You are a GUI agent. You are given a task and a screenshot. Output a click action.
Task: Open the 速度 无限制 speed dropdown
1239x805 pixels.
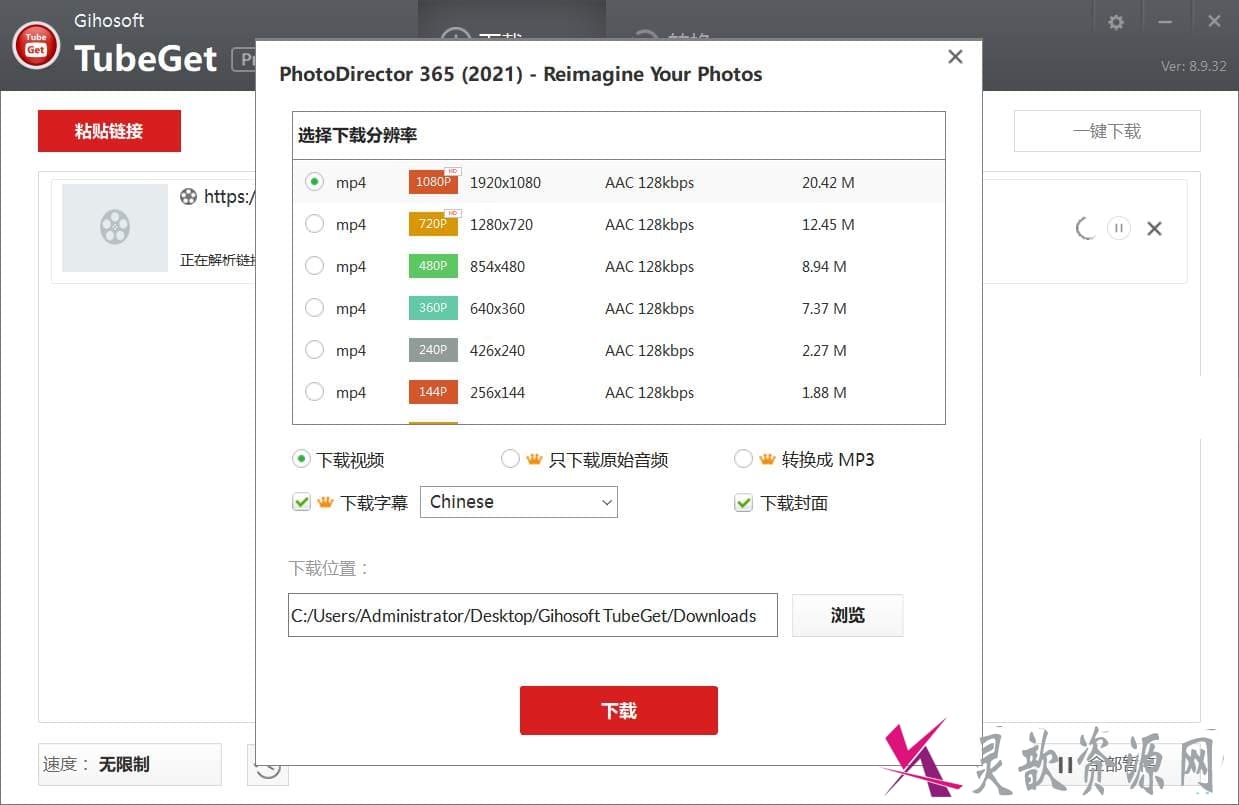point(129,764)
